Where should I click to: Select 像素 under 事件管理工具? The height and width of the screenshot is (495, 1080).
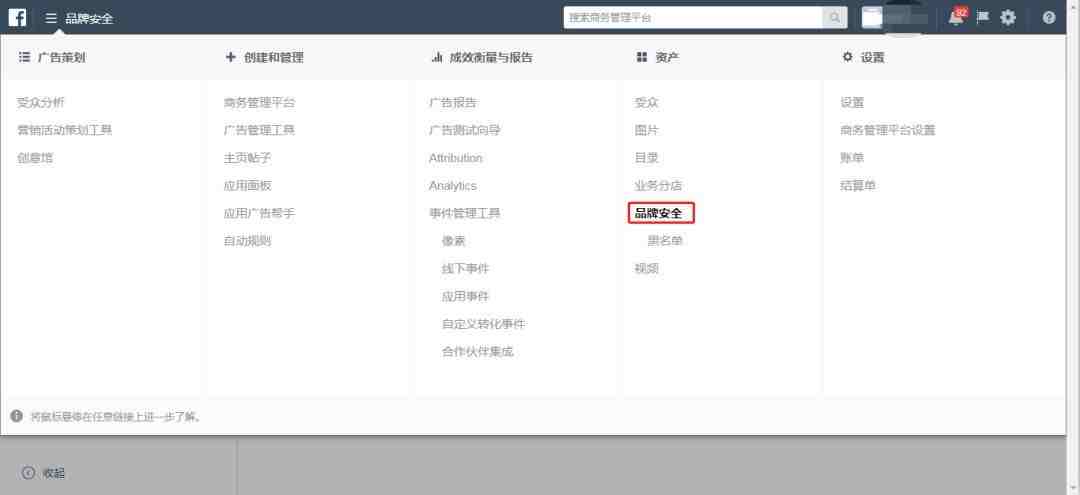point(453,241)
